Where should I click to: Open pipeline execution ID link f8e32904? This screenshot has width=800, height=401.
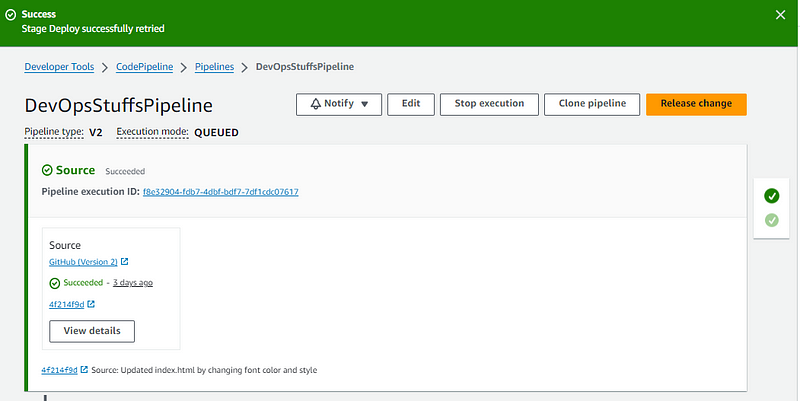pyautogui.click(x=220, y=192)
